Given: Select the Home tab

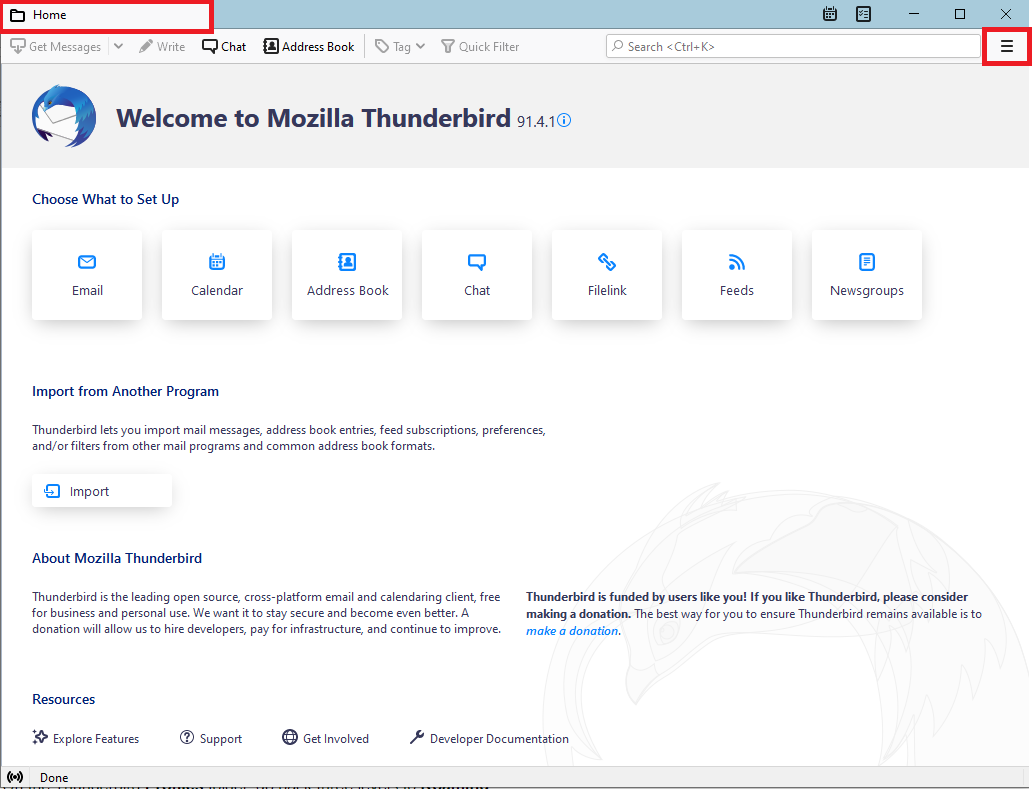Looking at the screenshot, I should (x=107, y=15).
